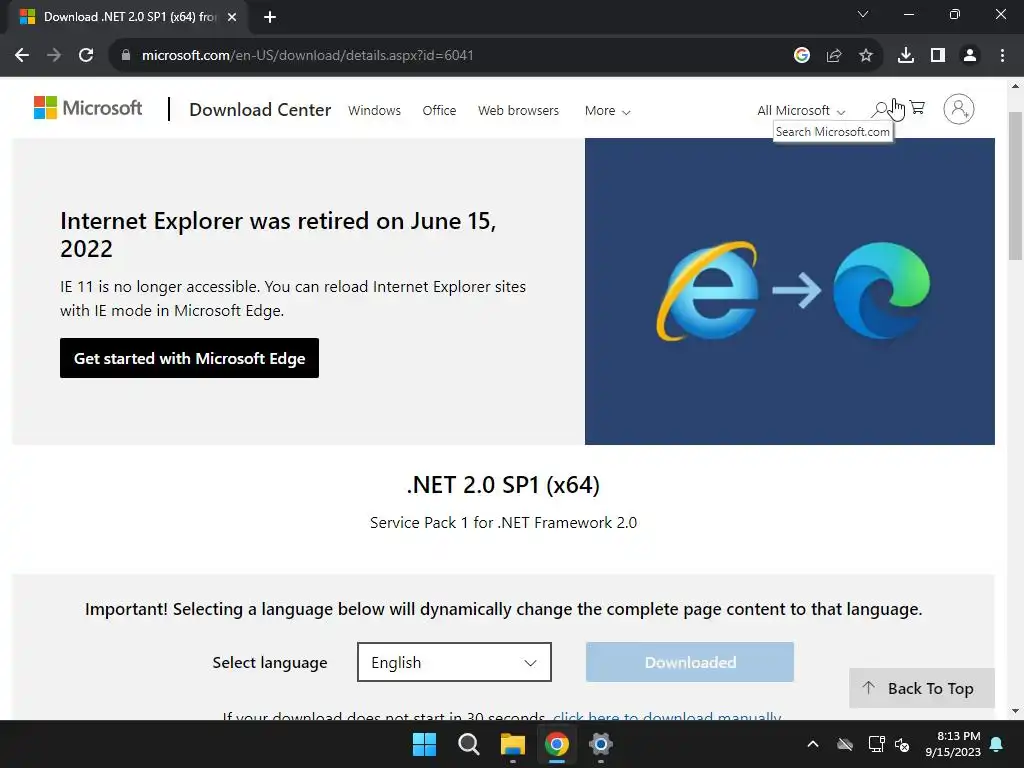Open Chrome three-dot menu
The height and width of the screenshot is (768, 1024).
pos(1002,56)
